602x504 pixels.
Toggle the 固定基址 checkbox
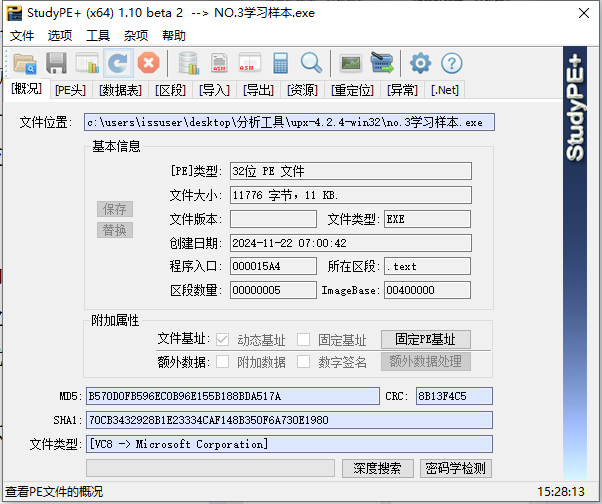(303, 340)
